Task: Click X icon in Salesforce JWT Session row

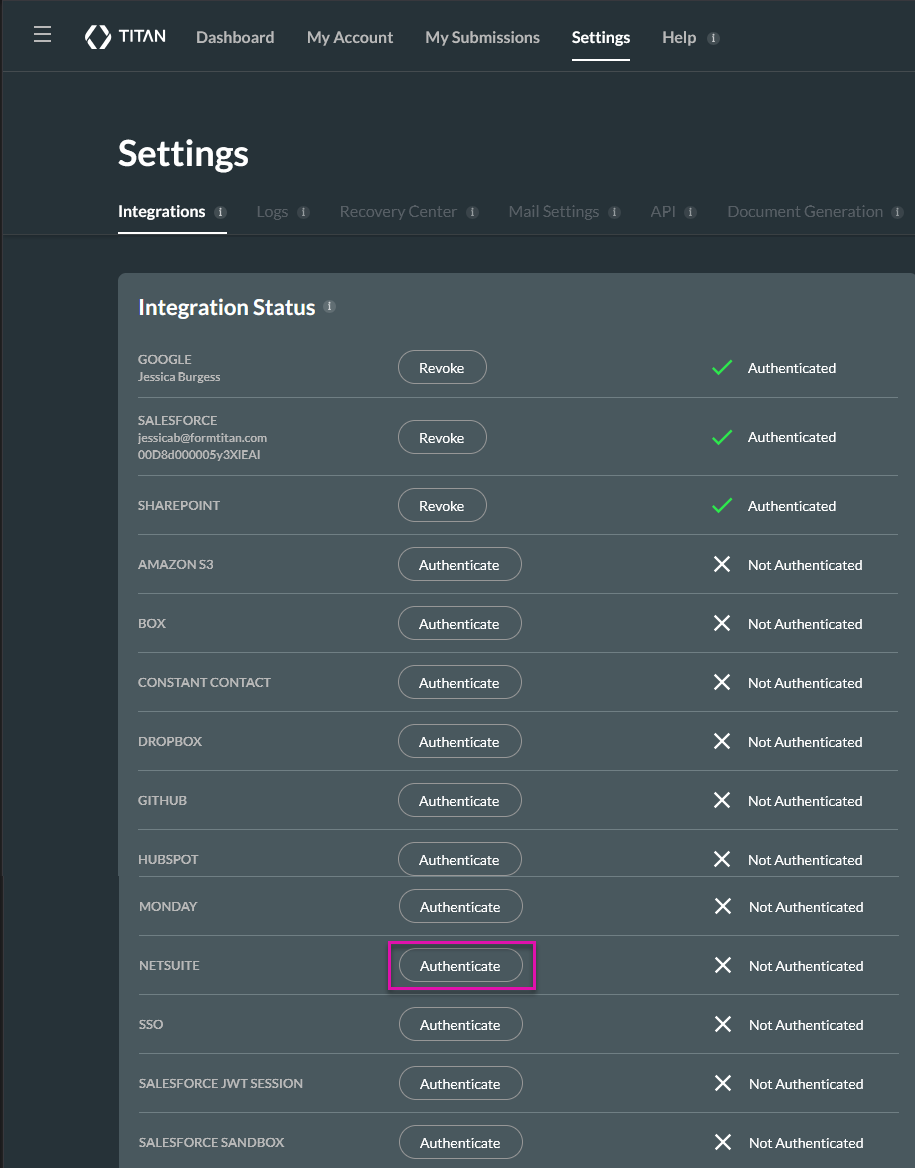Action: pyautogui.click(x=723, y=1083)
